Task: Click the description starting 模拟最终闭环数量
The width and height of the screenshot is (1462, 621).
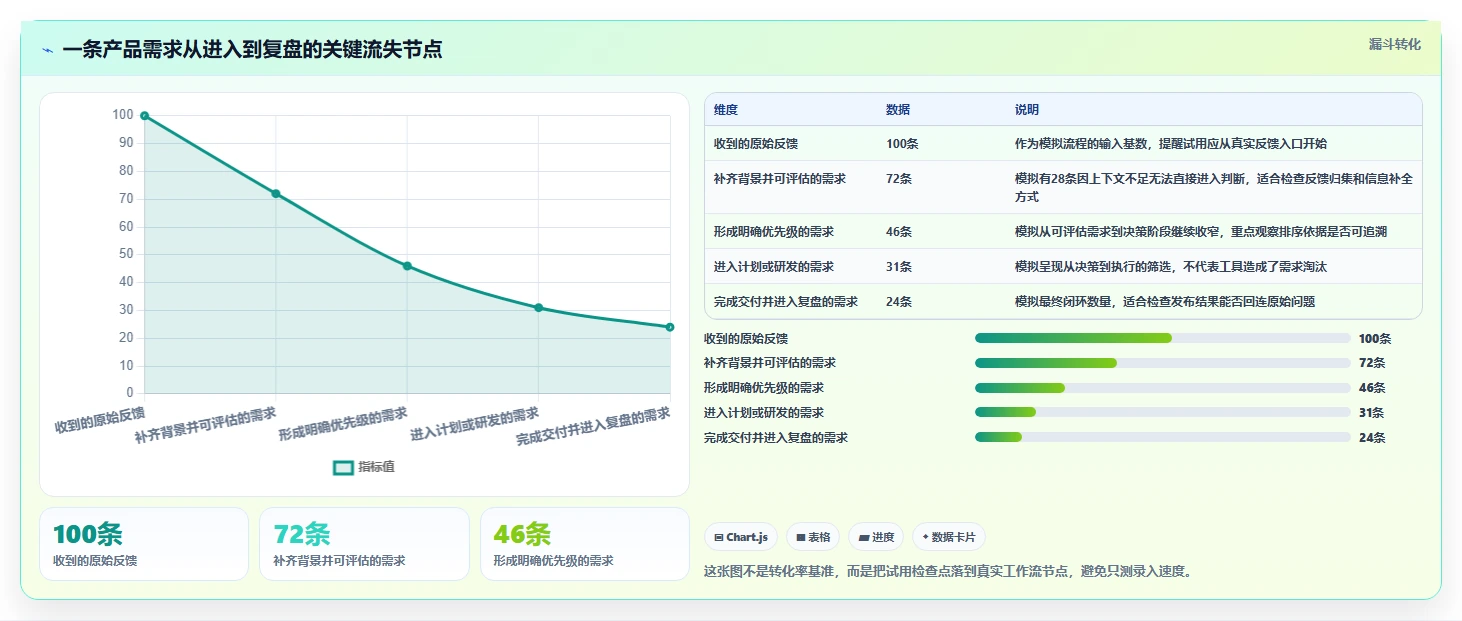Action: [x=1165, y=302]
